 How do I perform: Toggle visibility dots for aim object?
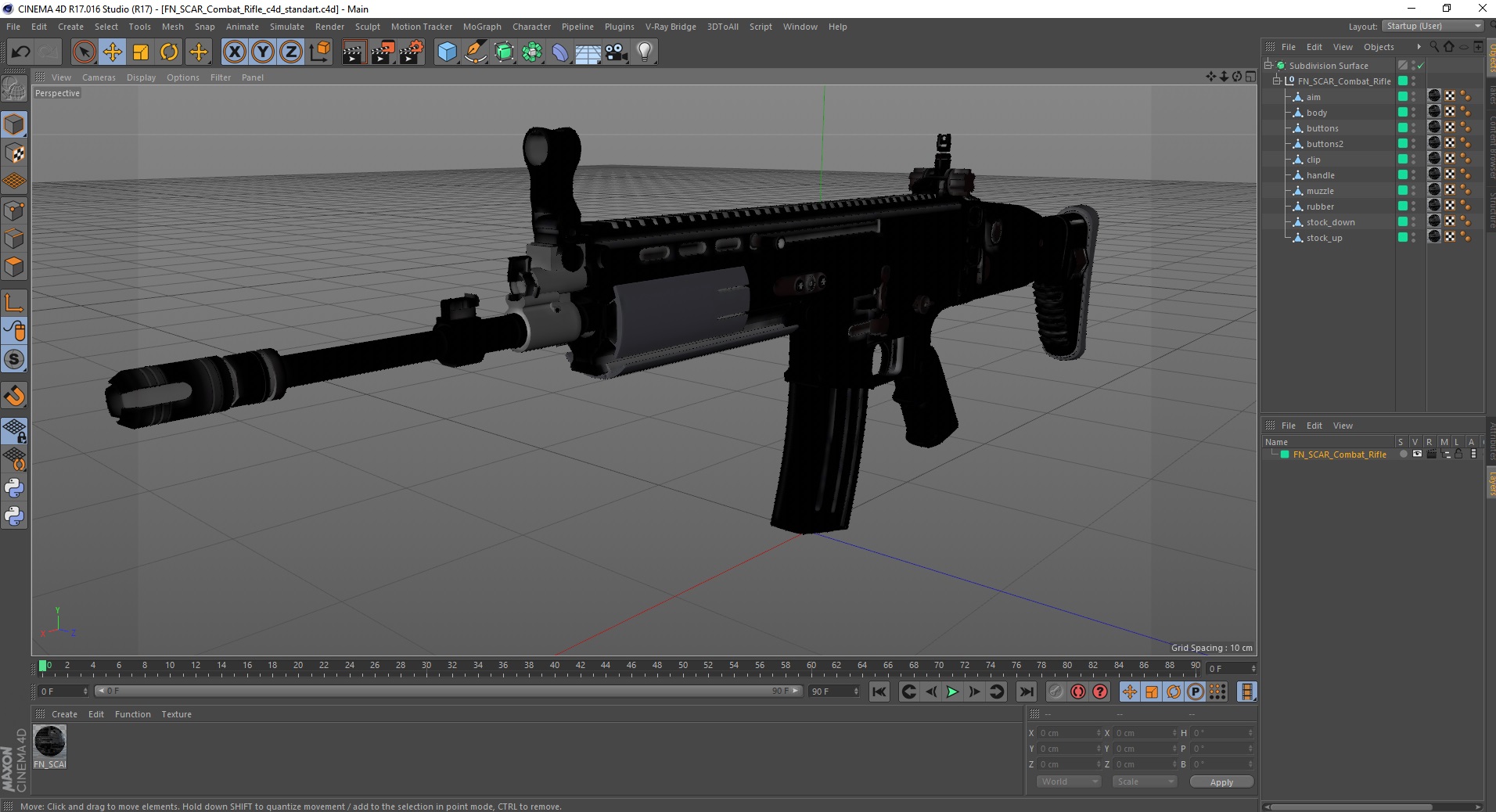pyautogui.click(x=1414, y=97)
